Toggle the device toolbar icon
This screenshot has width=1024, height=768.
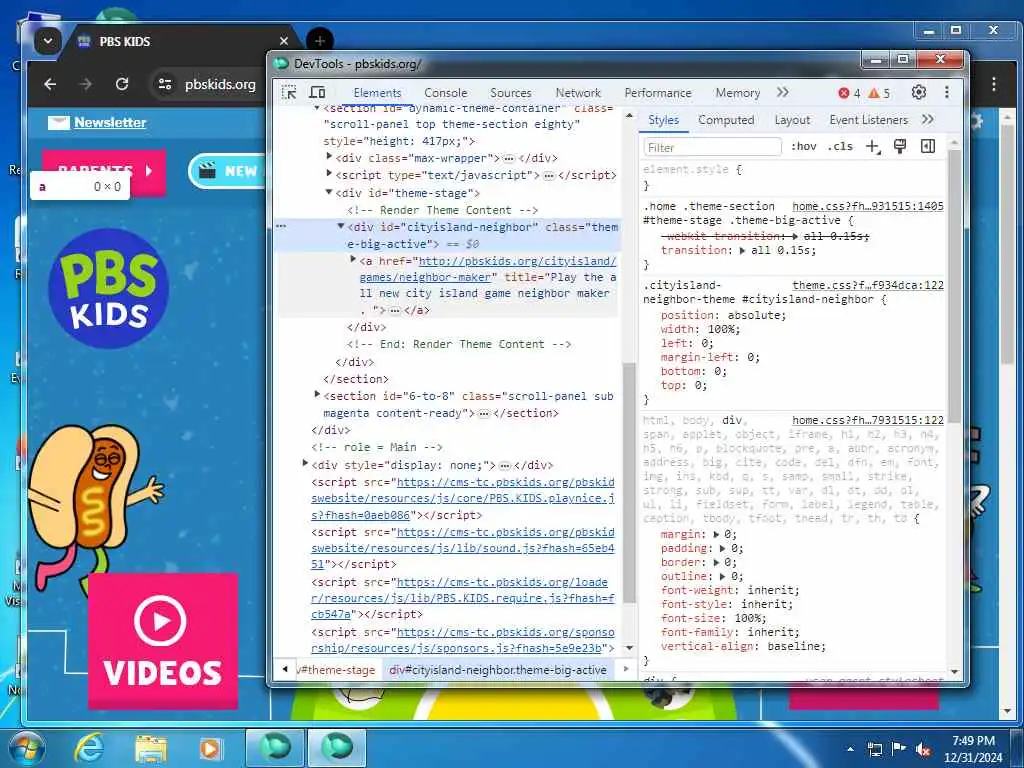[317, 93]
